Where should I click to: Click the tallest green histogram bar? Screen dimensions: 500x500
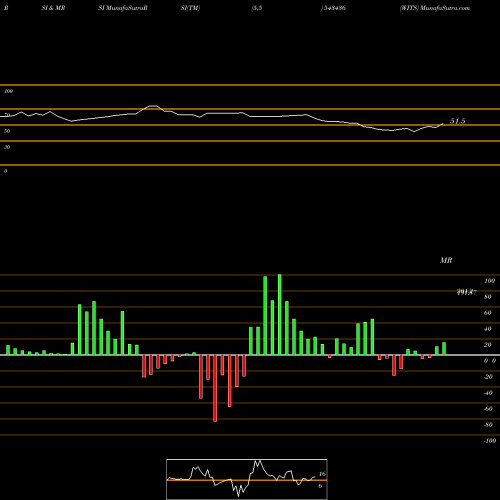coord(279,315)
